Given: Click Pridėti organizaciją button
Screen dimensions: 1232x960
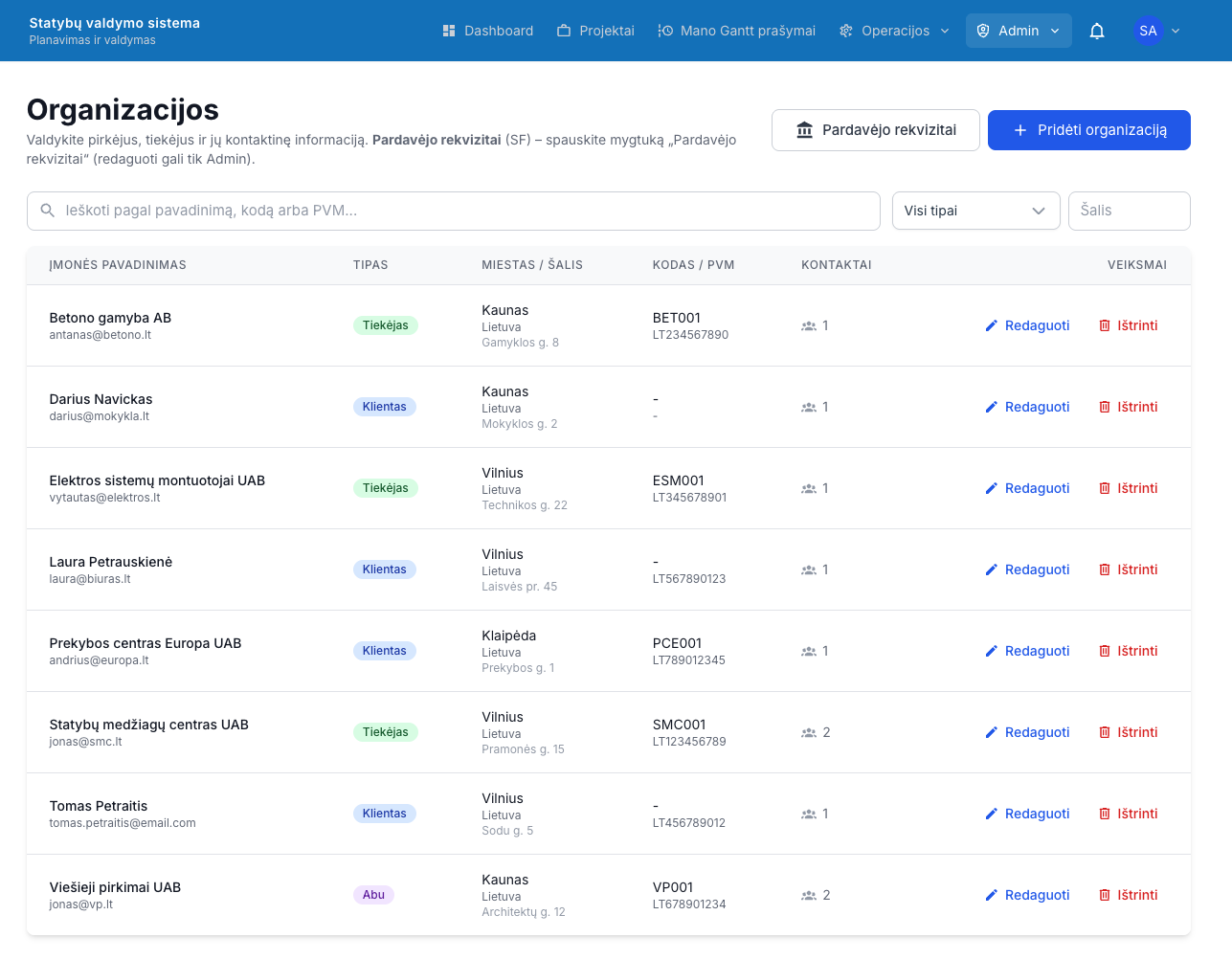Looking at the screenshot, I should pos(1089,130).
